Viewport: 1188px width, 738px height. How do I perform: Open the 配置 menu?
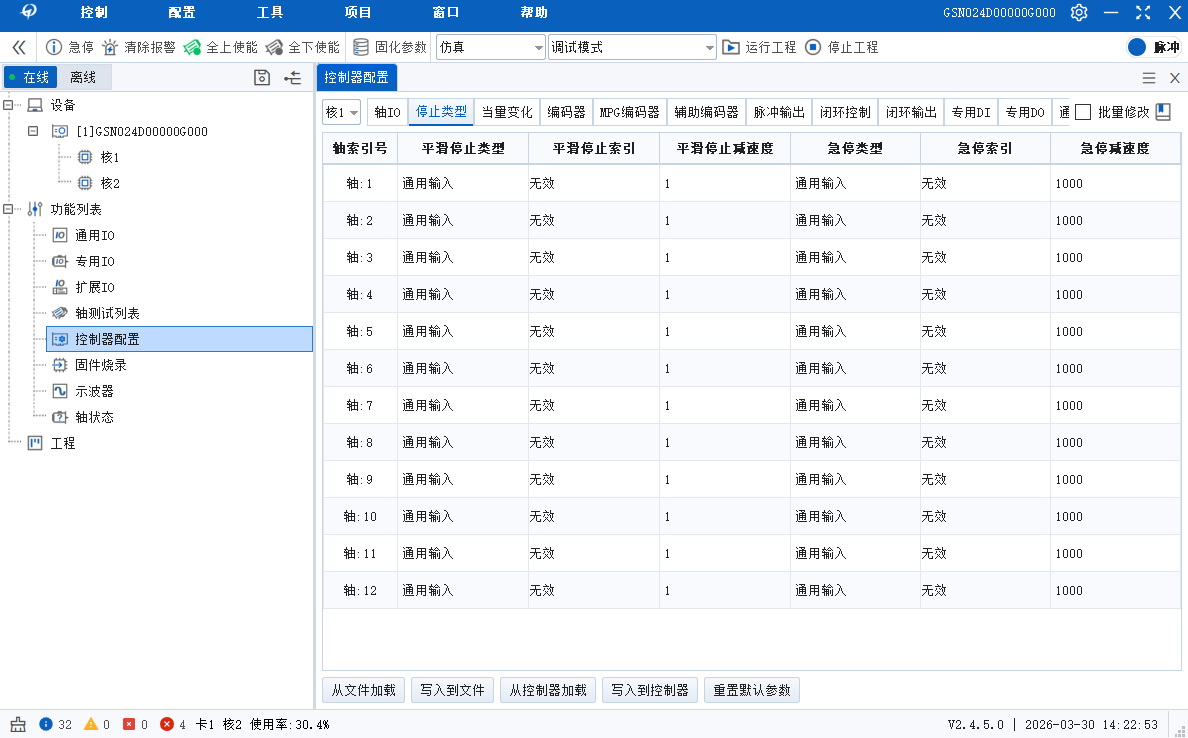(x=182, y=13)
